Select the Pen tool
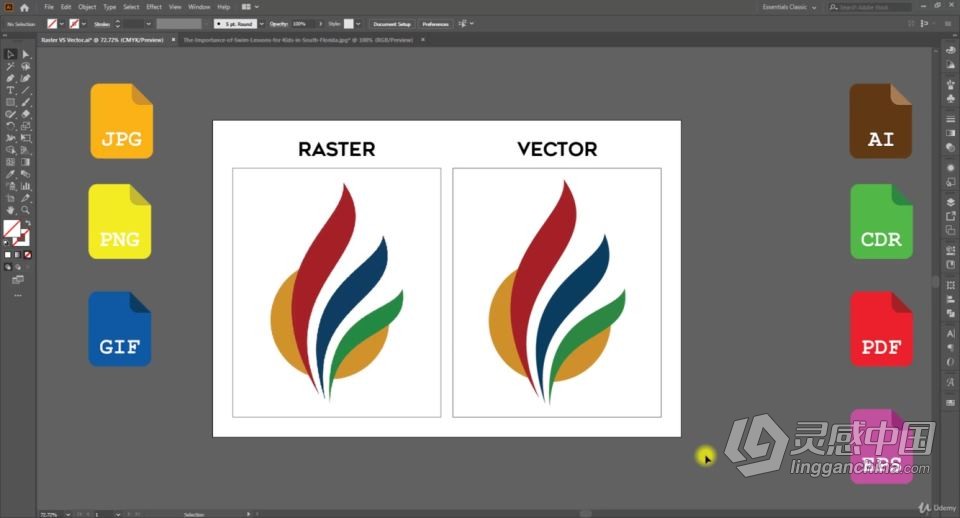960x518 pixels. pyautogui.click(x=10, y=78)
